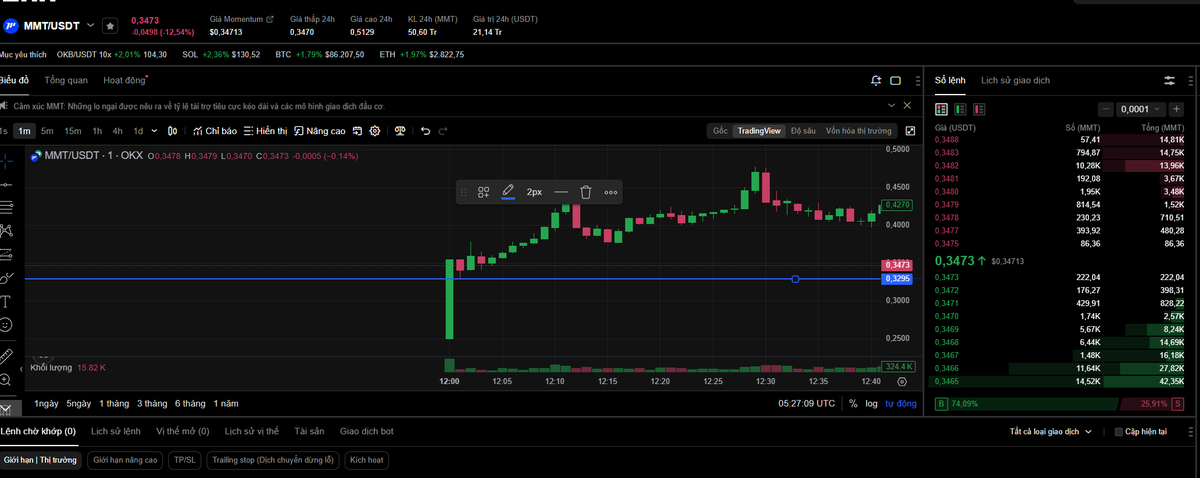The height and width of the screenshot is (478, 1200).
Task: Select the Text tool in drawing sidebar
Action: pyautogui.click(x=6, y=301)
